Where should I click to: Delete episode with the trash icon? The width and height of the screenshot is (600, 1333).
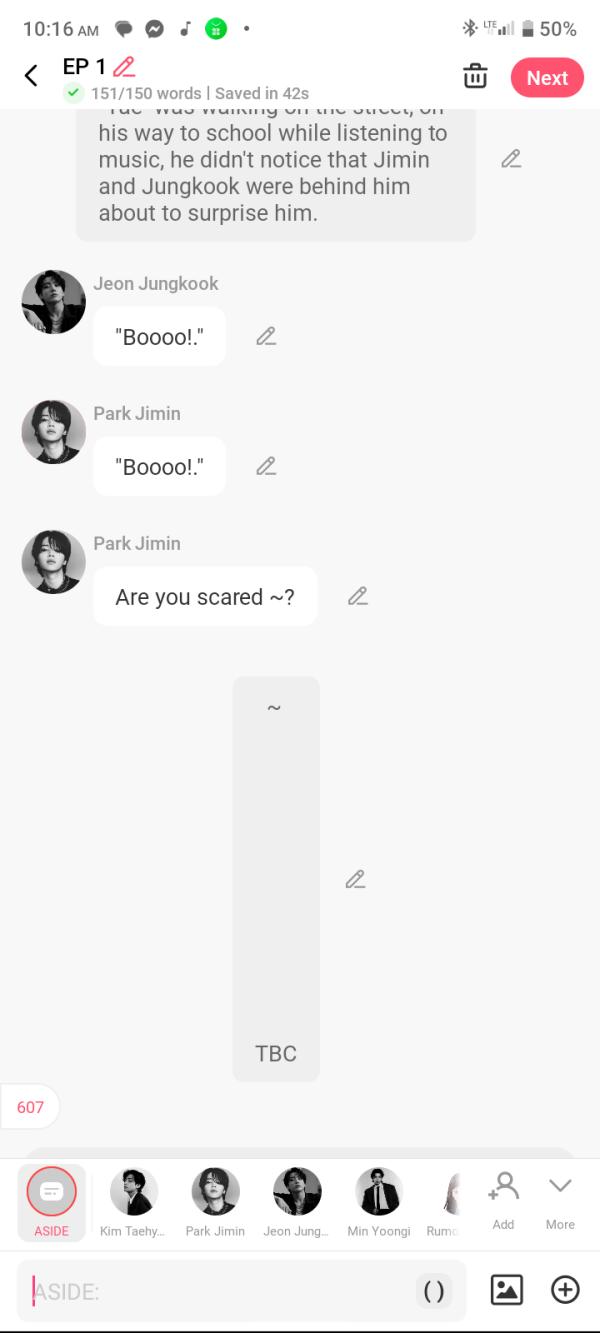(475, 77)
